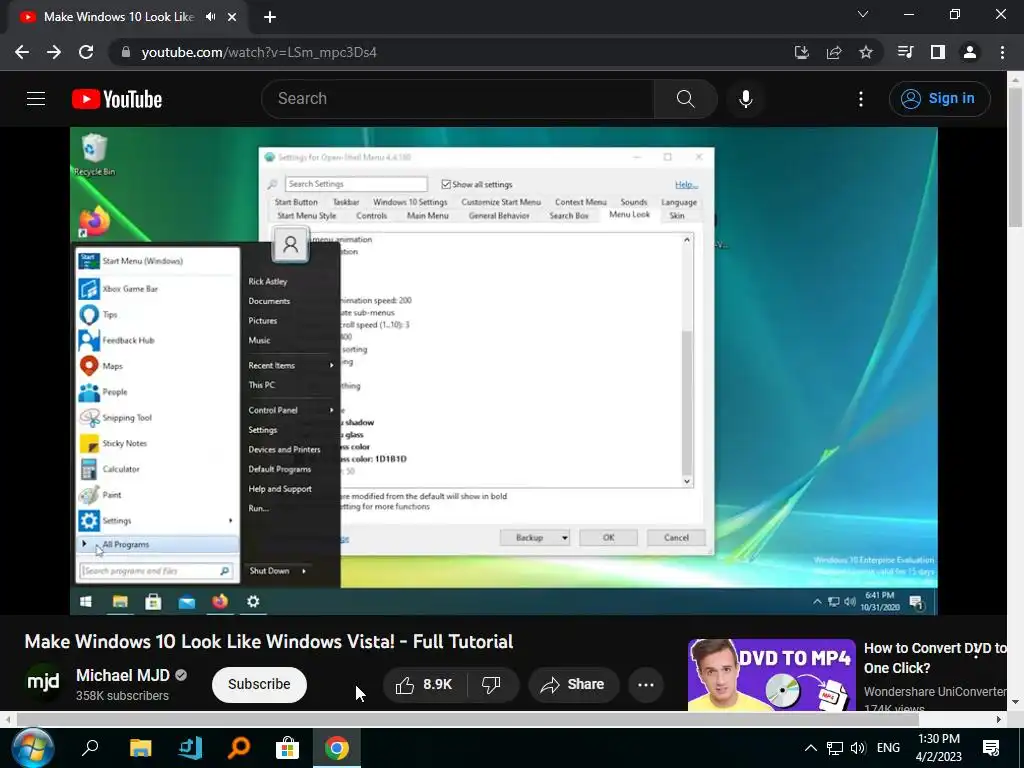Open network tray icon
The image size is (1024, 768).
tap(835, 748)
